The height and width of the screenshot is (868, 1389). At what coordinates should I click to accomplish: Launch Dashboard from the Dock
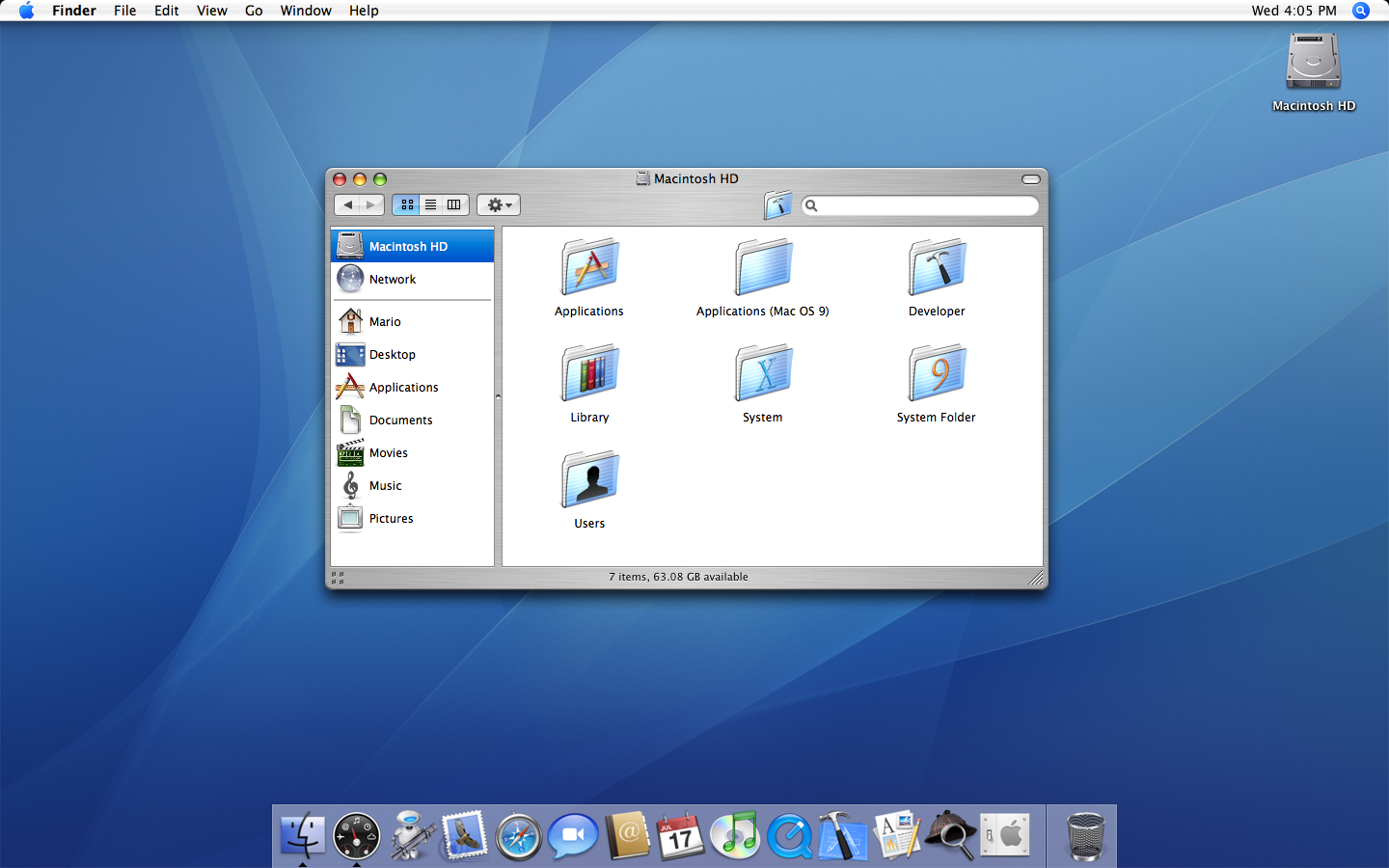click(357, 835)
